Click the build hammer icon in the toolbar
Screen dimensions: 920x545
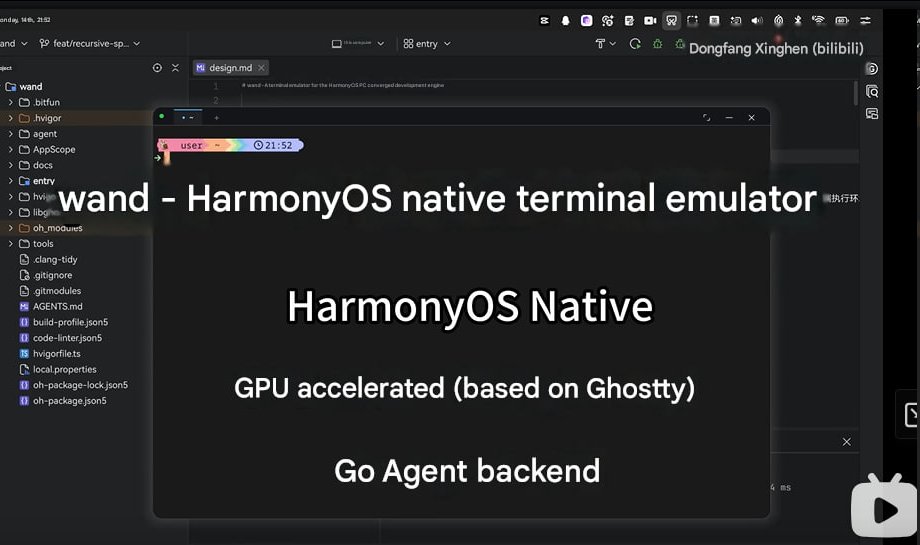point(600,43)
